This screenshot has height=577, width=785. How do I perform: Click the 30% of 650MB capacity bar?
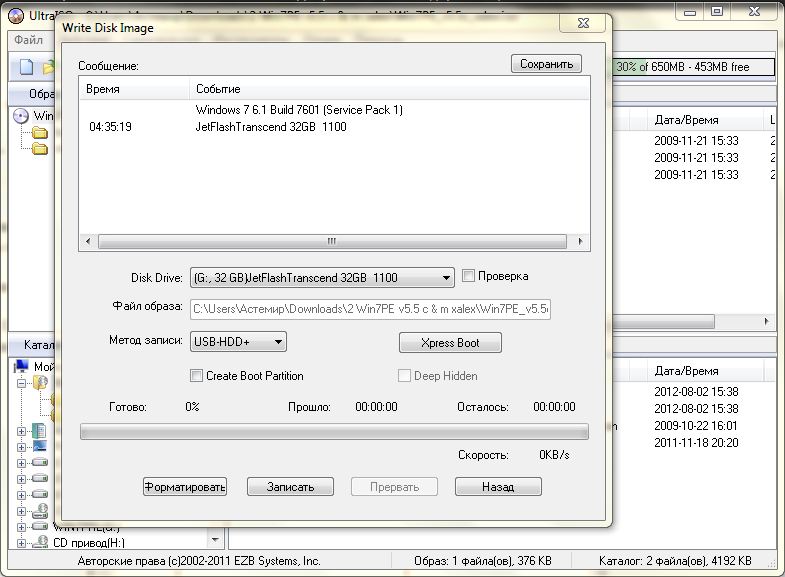694,67
